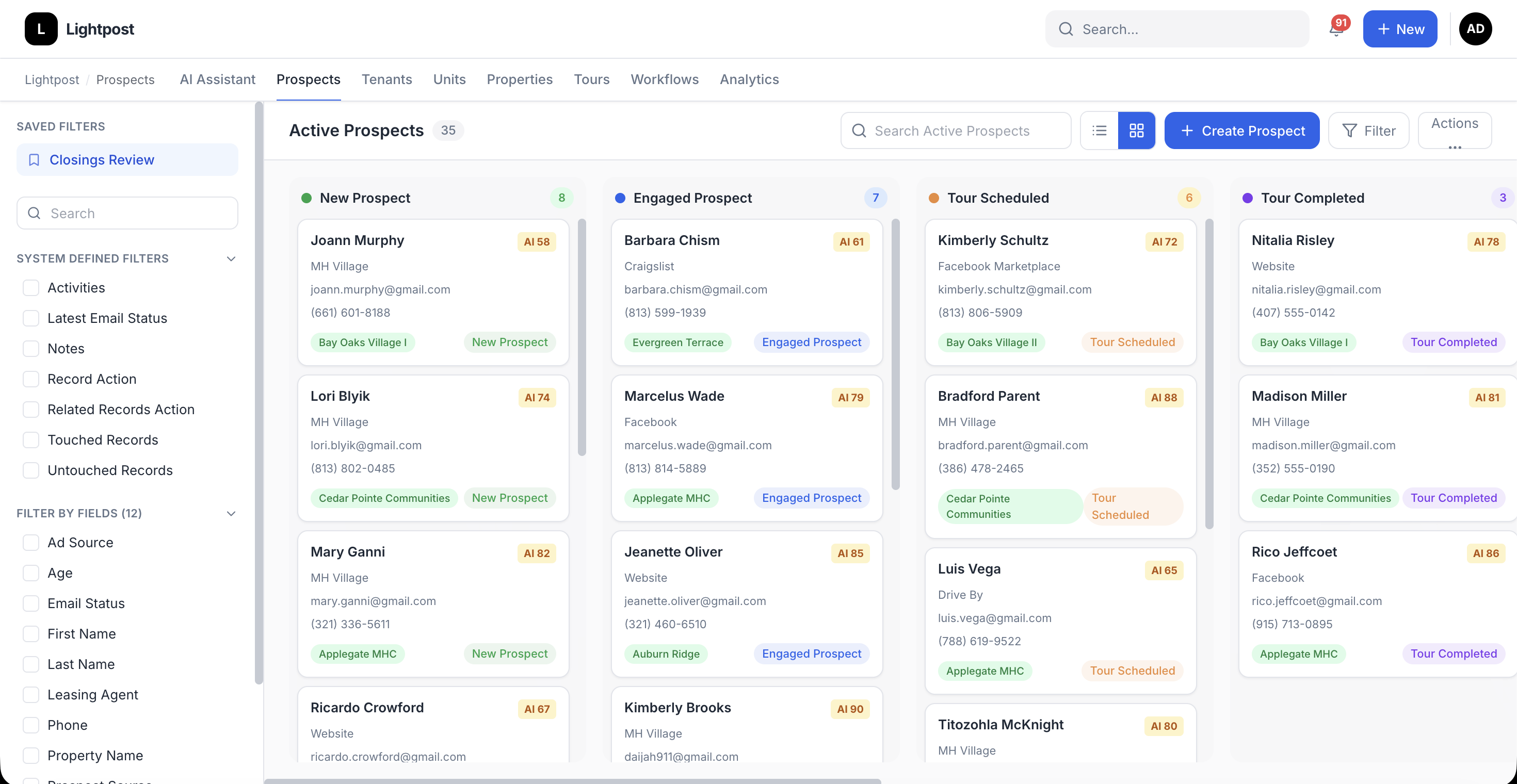Click the AI 72 badge on Kimberly Schultz
The image size is (1517, 784).
1164,242
